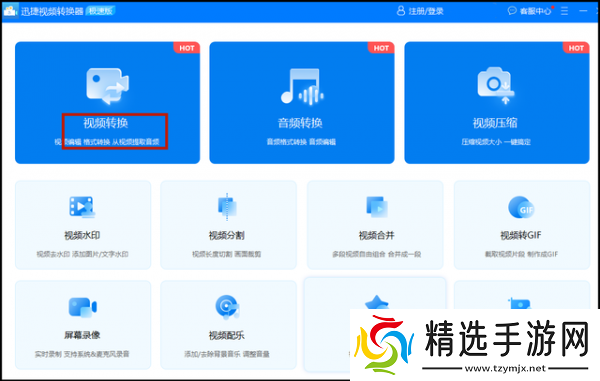
Task: Click the 视频配乐 label
Action: click(x=227, y=335)
